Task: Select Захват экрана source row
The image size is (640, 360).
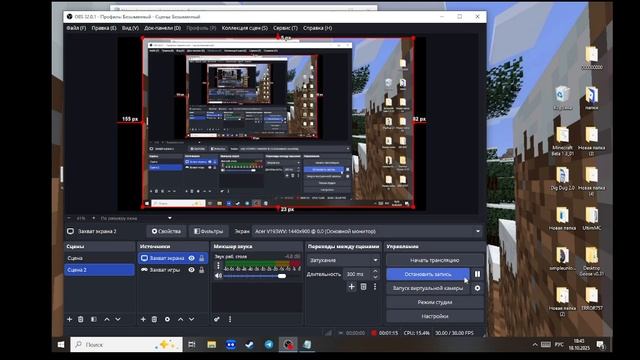Action: tap(173, 258)
